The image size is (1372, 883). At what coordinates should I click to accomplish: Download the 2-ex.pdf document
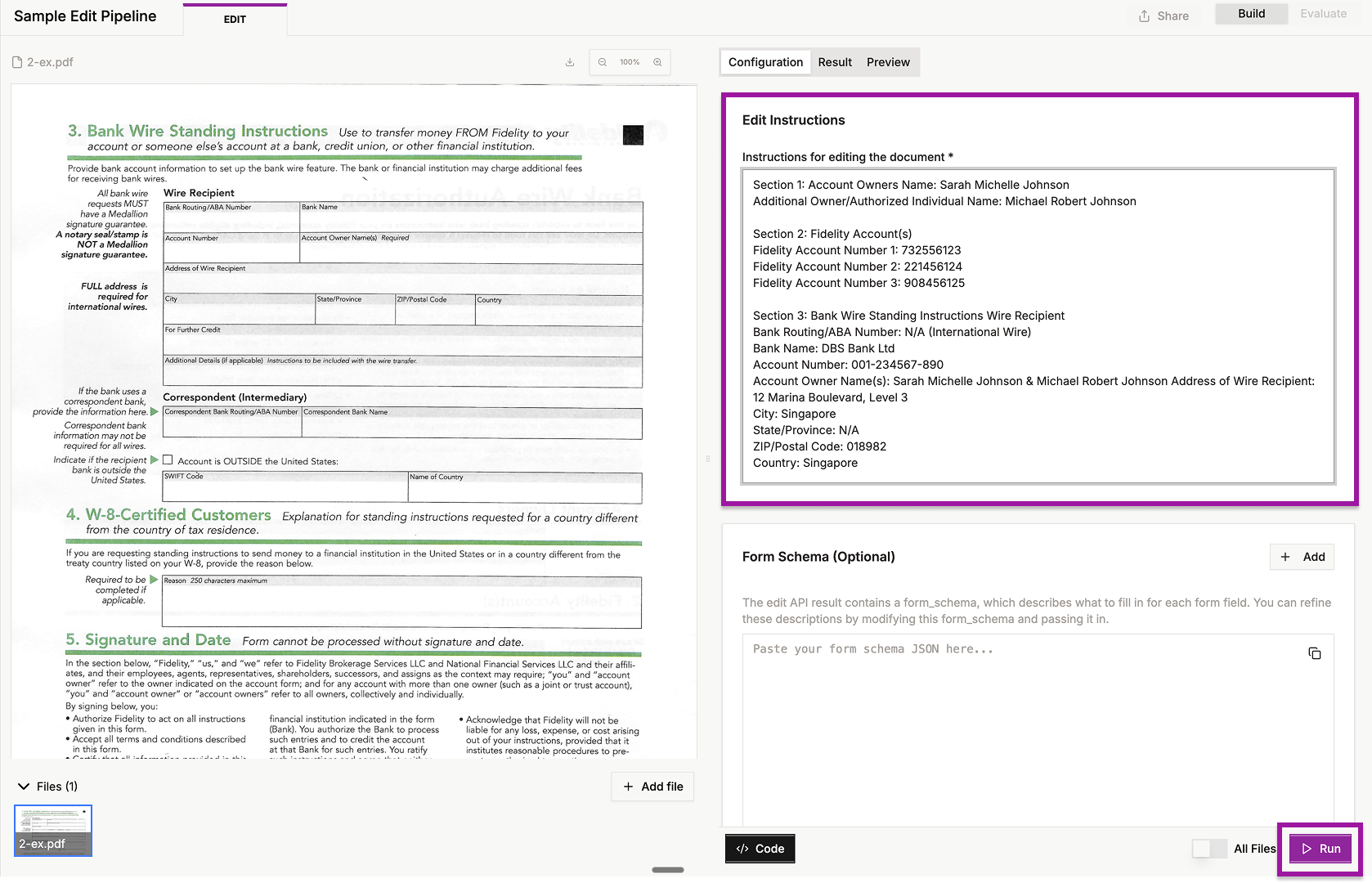[570, 62]
